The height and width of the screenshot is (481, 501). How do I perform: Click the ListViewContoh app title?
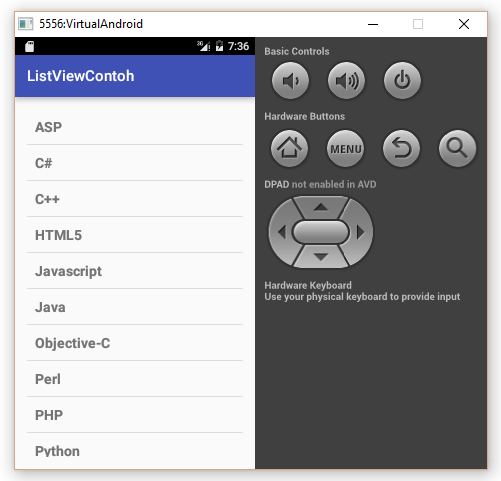(81, 76)
